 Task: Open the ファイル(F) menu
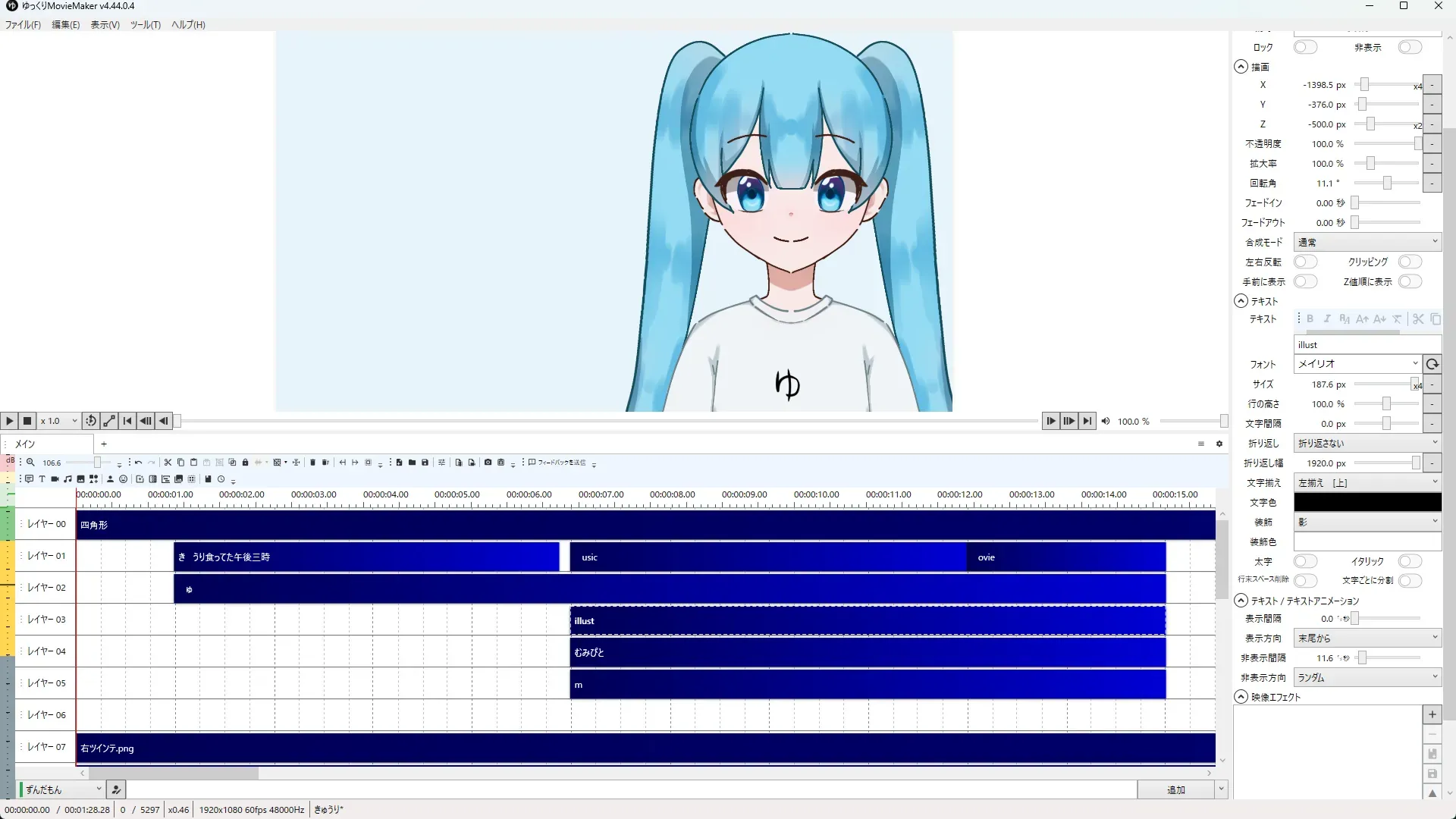pos(23,25)
